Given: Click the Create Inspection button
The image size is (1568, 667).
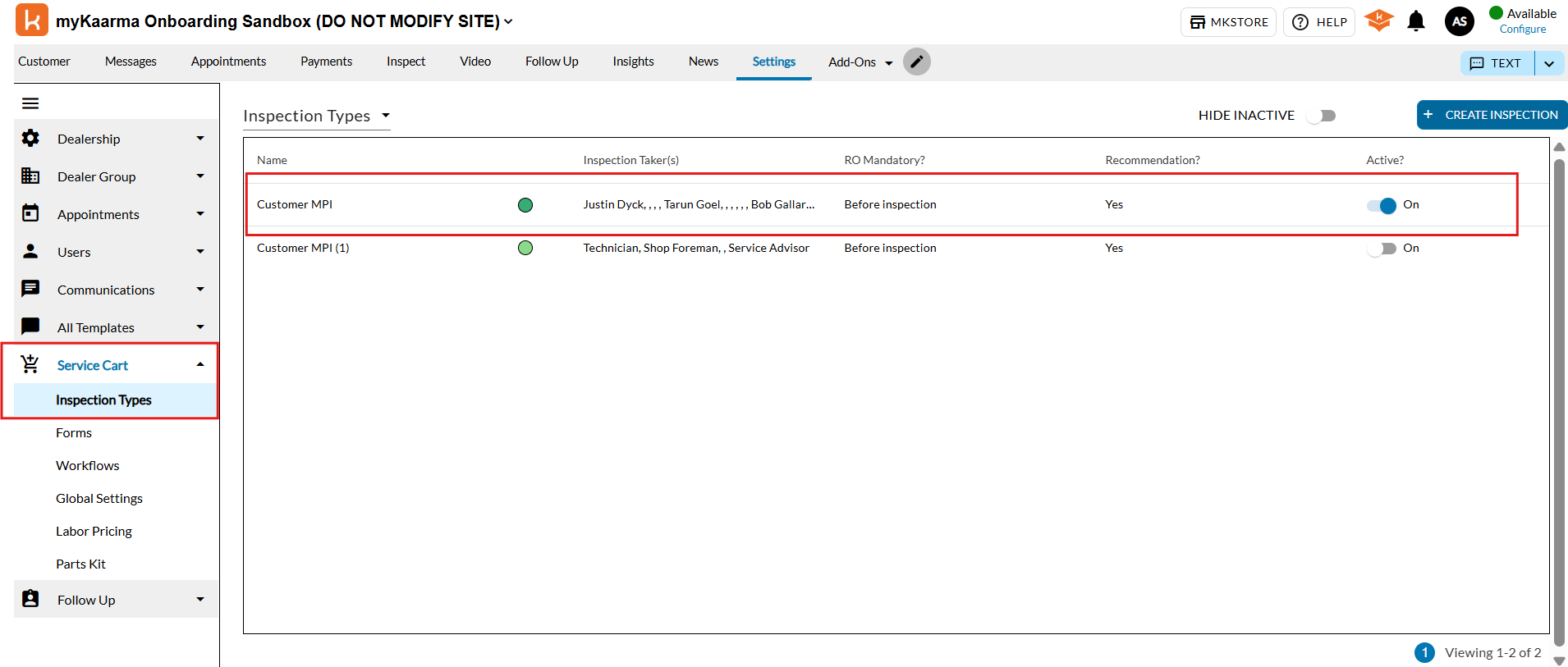Looking at the screenshot, I should click(x=1492, y=115).
